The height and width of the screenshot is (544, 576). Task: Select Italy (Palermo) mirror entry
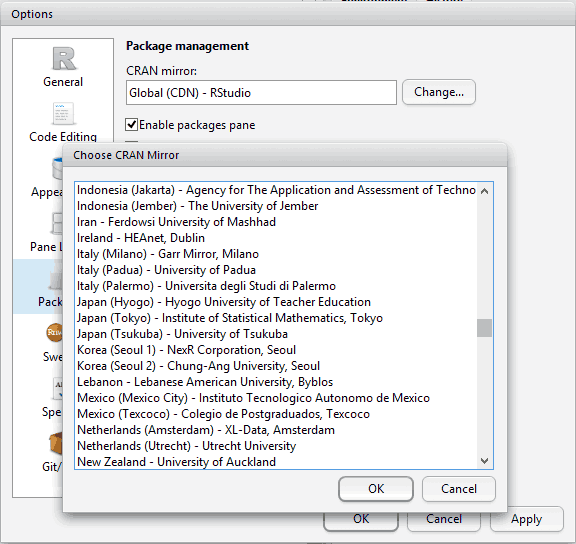point(276,286)
